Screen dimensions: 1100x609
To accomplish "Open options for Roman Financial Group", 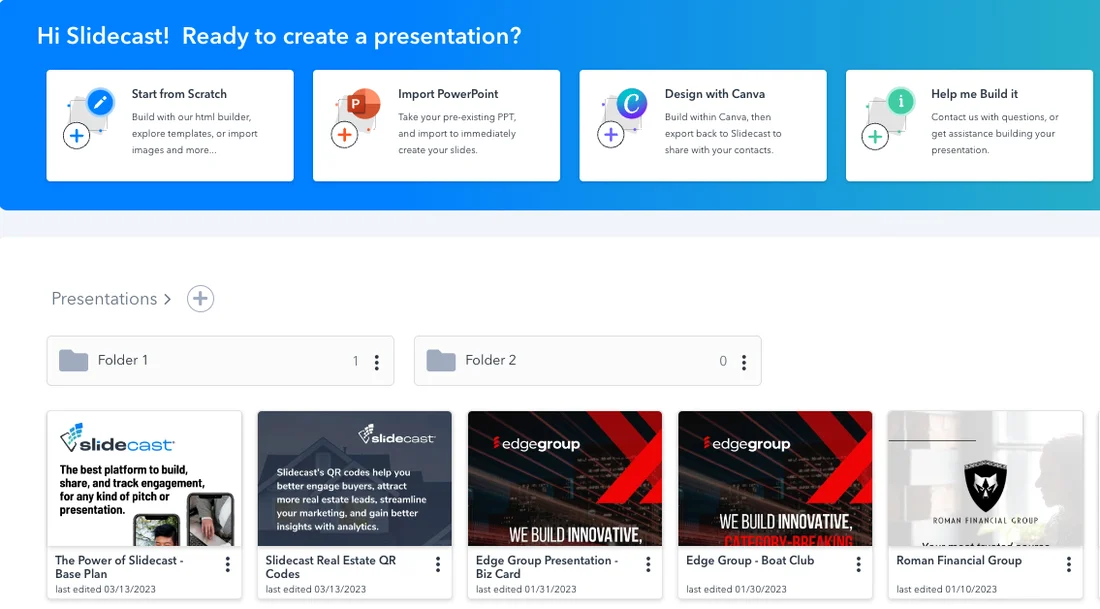I will coord(1068,565).
